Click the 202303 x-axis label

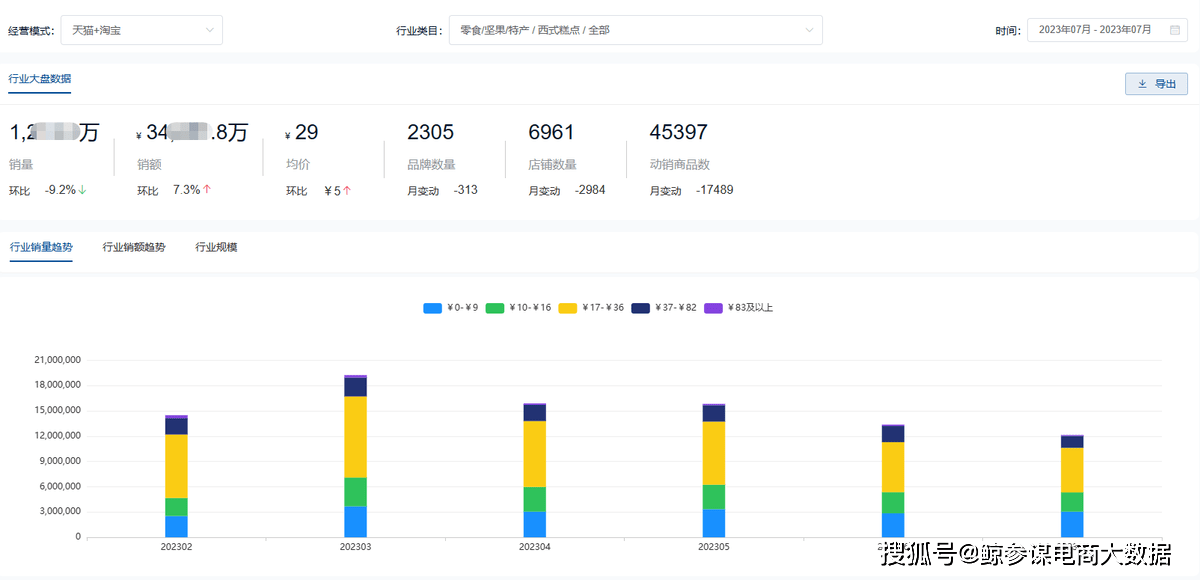(355, 547)
